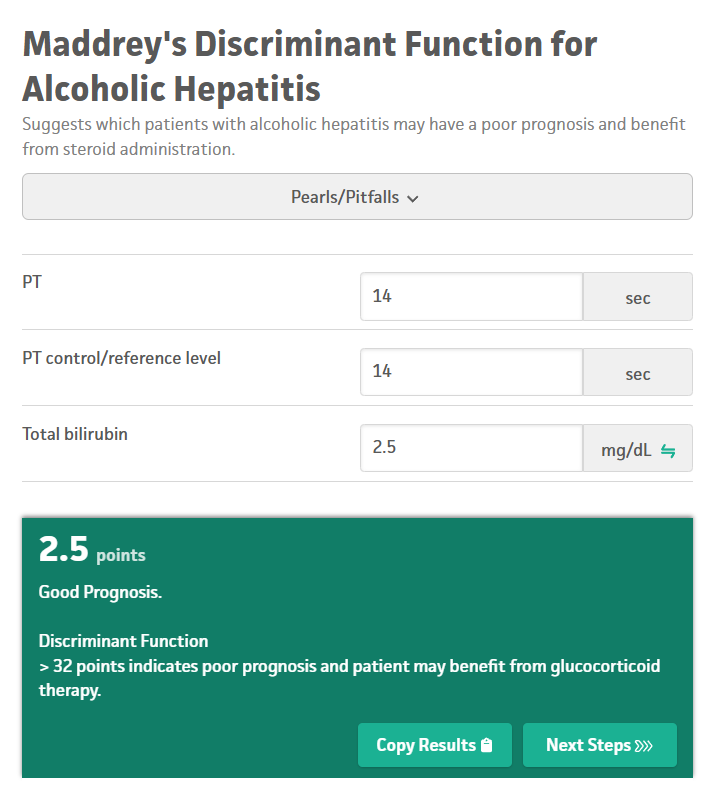Screen dimensions: 703x785
Task: Click the triple-chevron icon on Next Steps
Action: pos(643,745)
